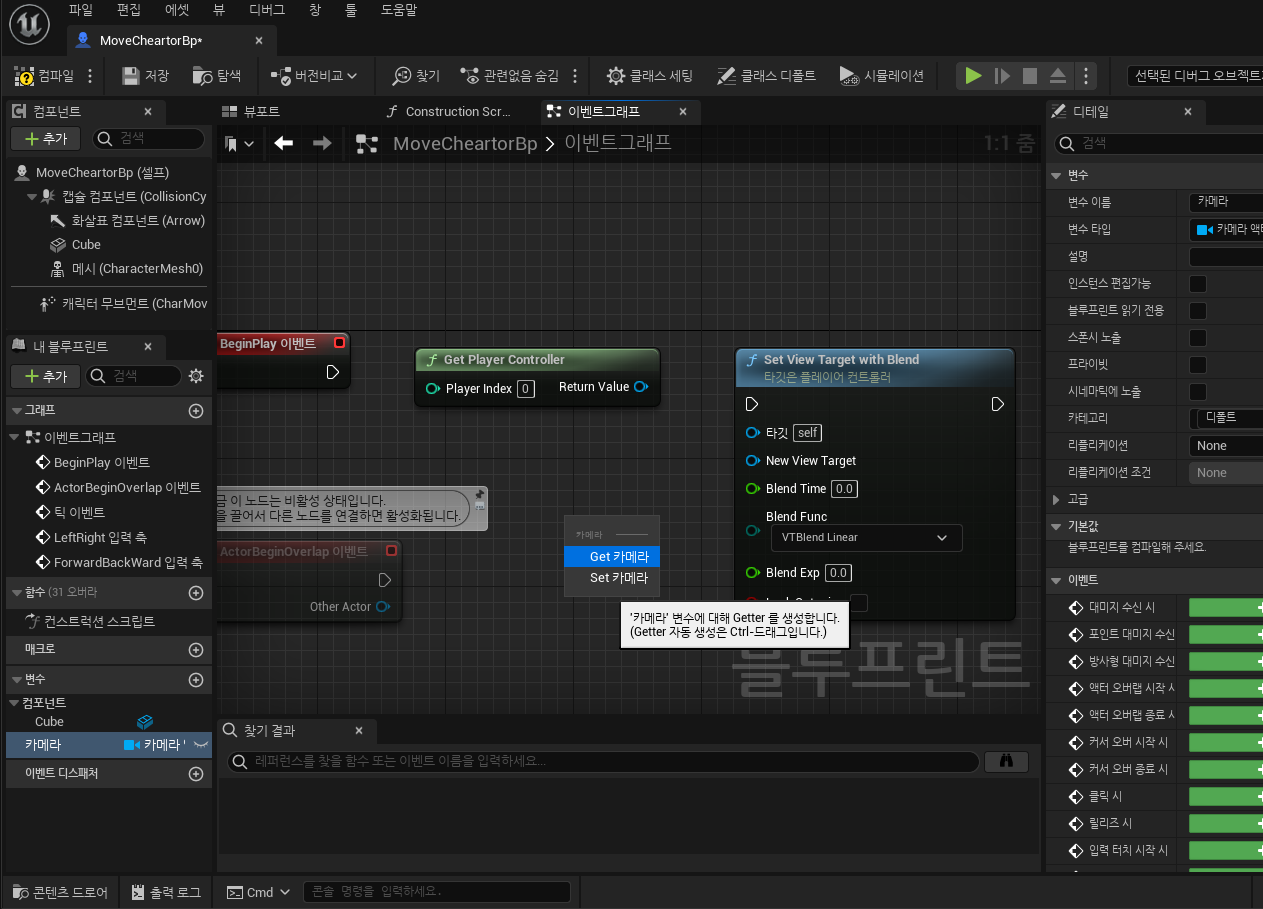Image resolution: width=1263 pixels, height=909 pixels.
Task: Open the 도움말 menu
Action: click(x=399, y=10)
